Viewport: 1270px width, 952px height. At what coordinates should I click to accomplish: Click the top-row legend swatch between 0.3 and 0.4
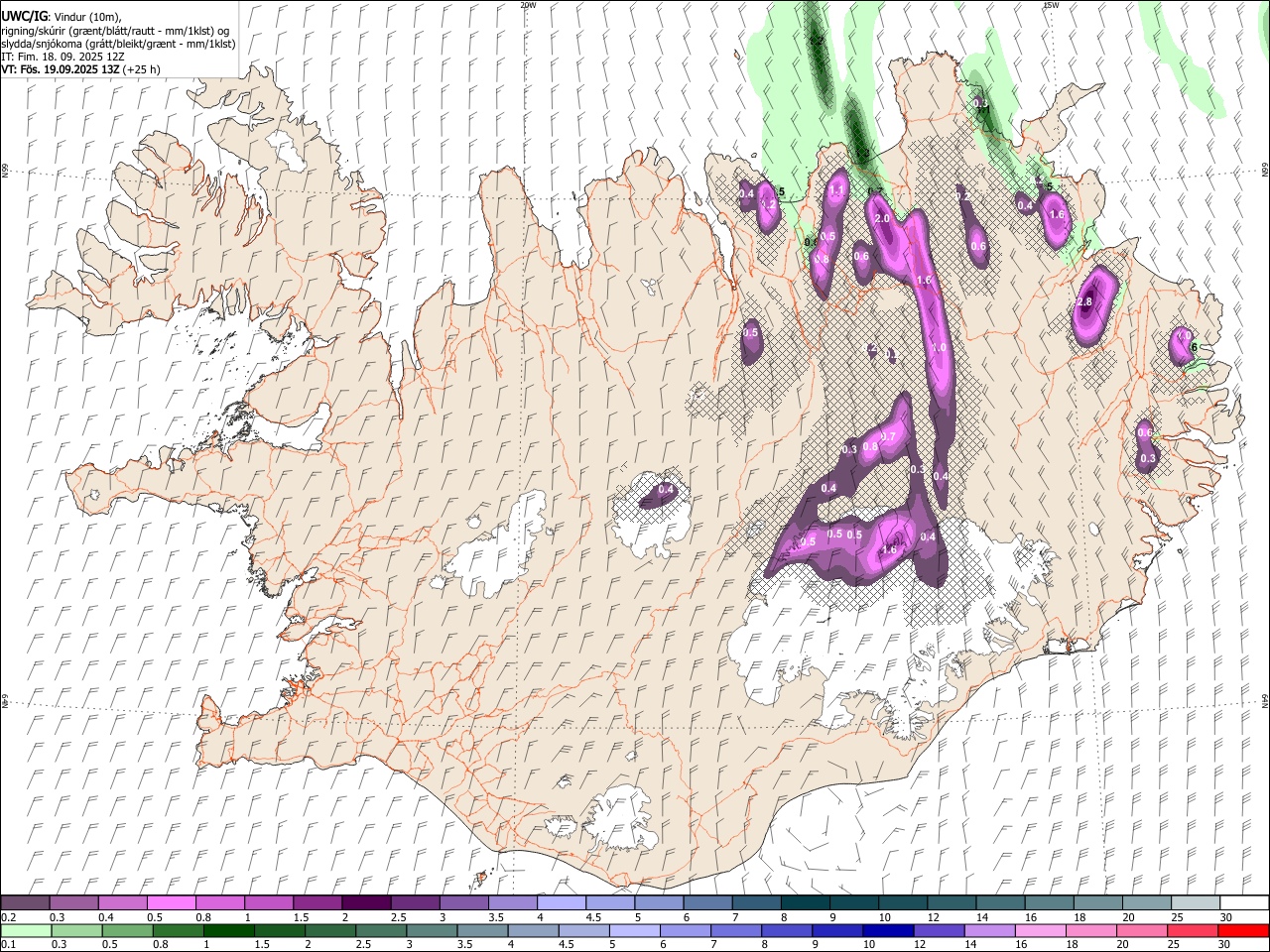click(74, 903)
